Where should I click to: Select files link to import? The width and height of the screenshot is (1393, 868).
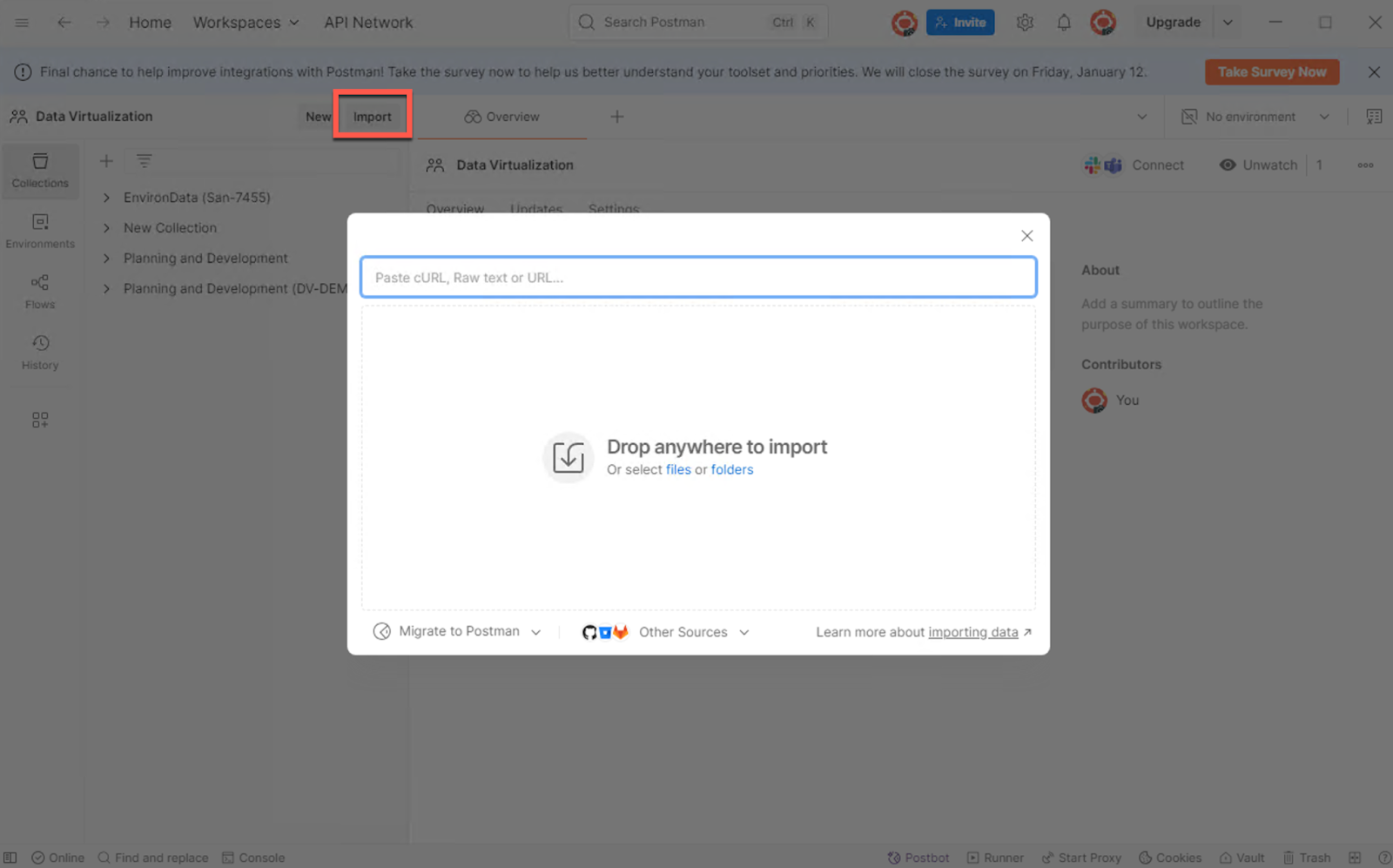(678, 470)
